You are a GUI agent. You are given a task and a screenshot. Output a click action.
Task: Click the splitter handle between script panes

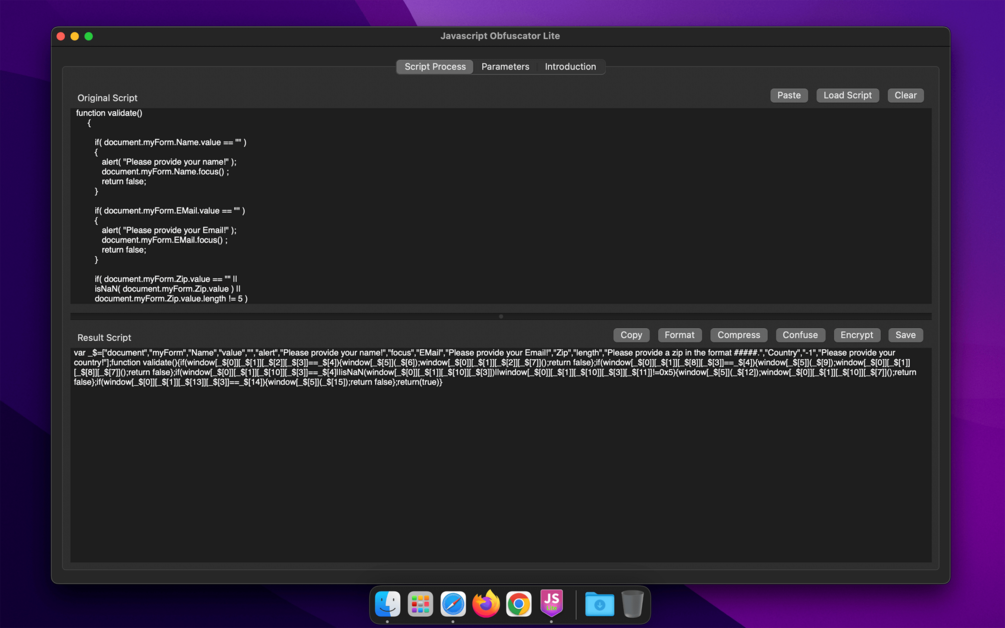tap(501, 317)
